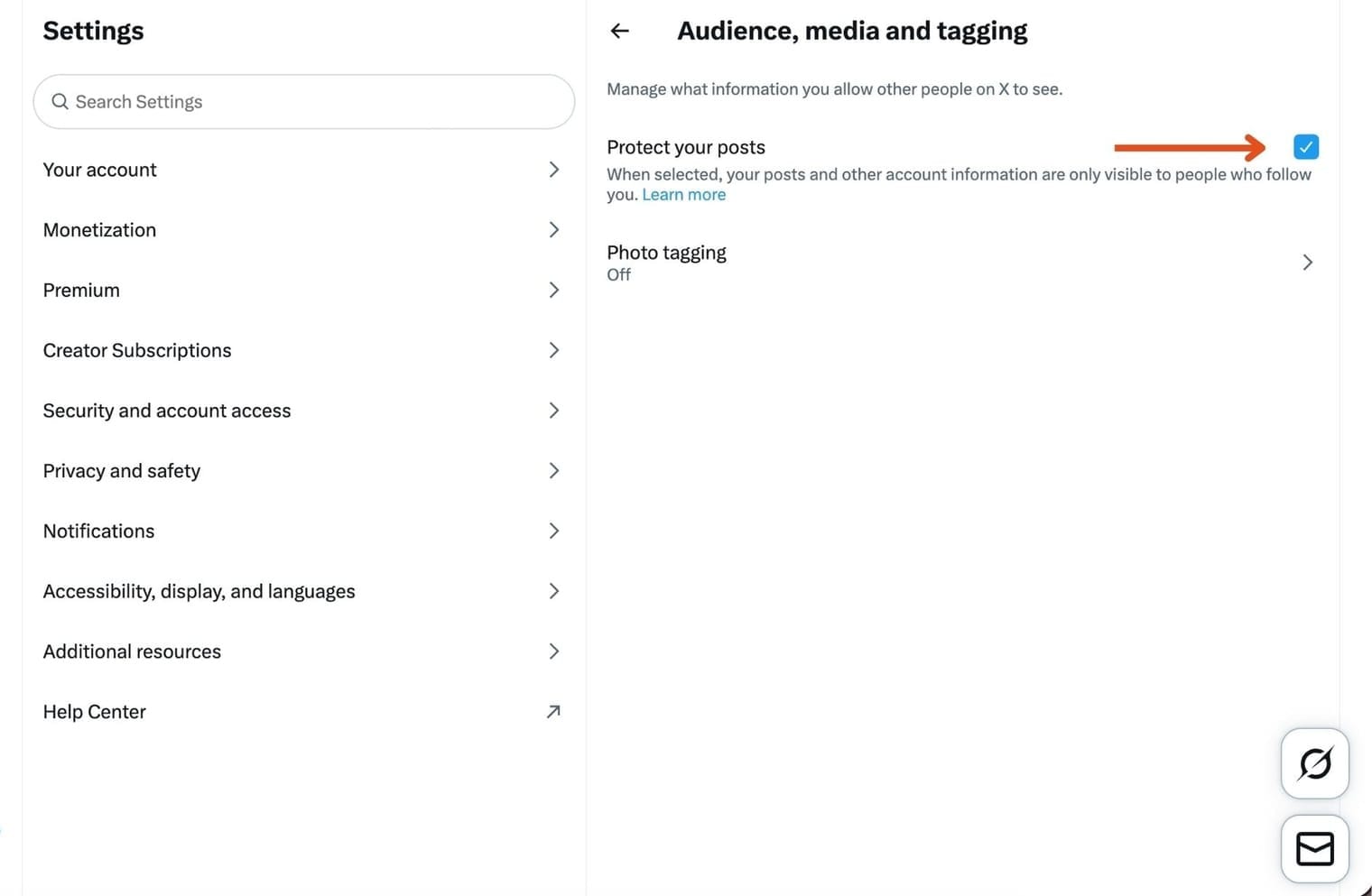Expand the Photo tagging options

click(x=1307, y=262)
